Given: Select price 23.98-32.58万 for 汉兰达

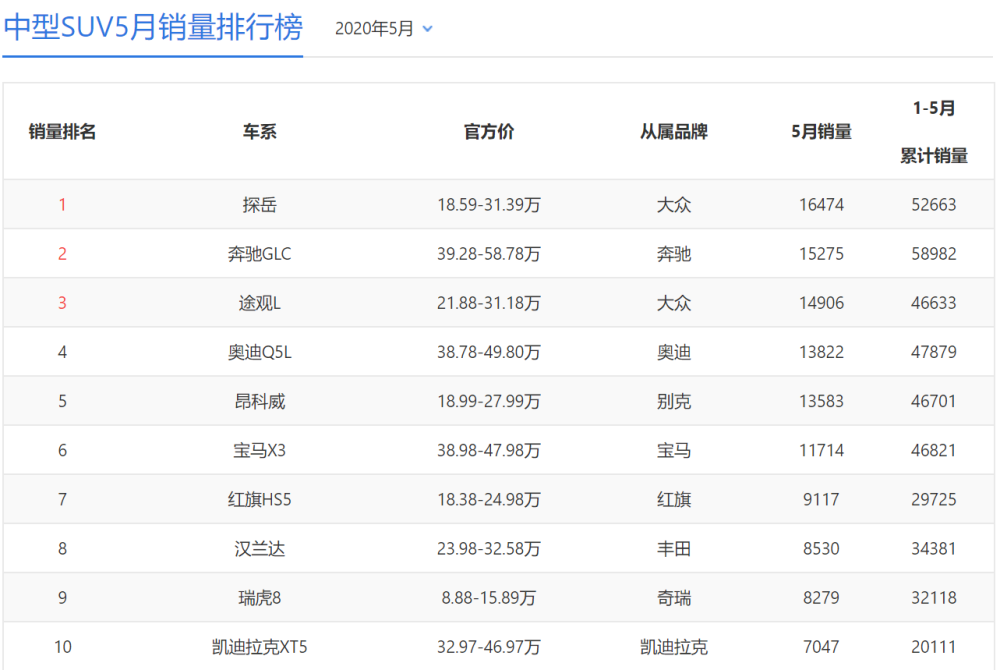Looking at the screenshot, I should (489, 548).
